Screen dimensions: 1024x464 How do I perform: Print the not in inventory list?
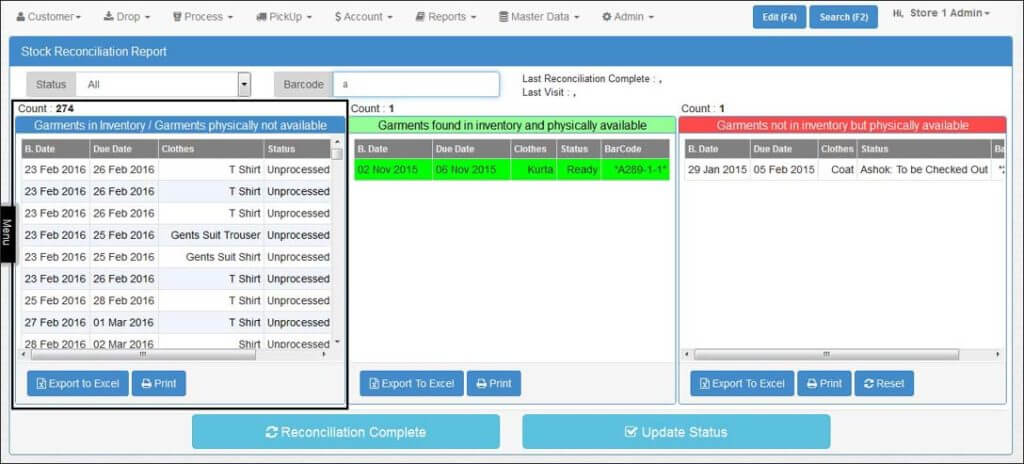click(824, 384)
